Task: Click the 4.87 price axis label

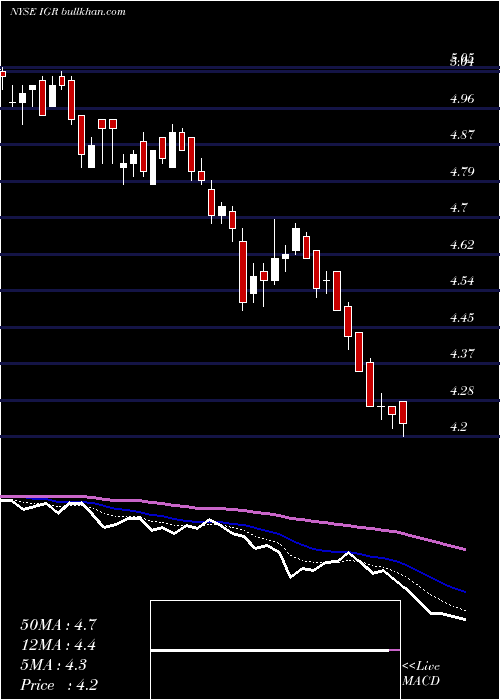Action: click(x=462, y=135)
